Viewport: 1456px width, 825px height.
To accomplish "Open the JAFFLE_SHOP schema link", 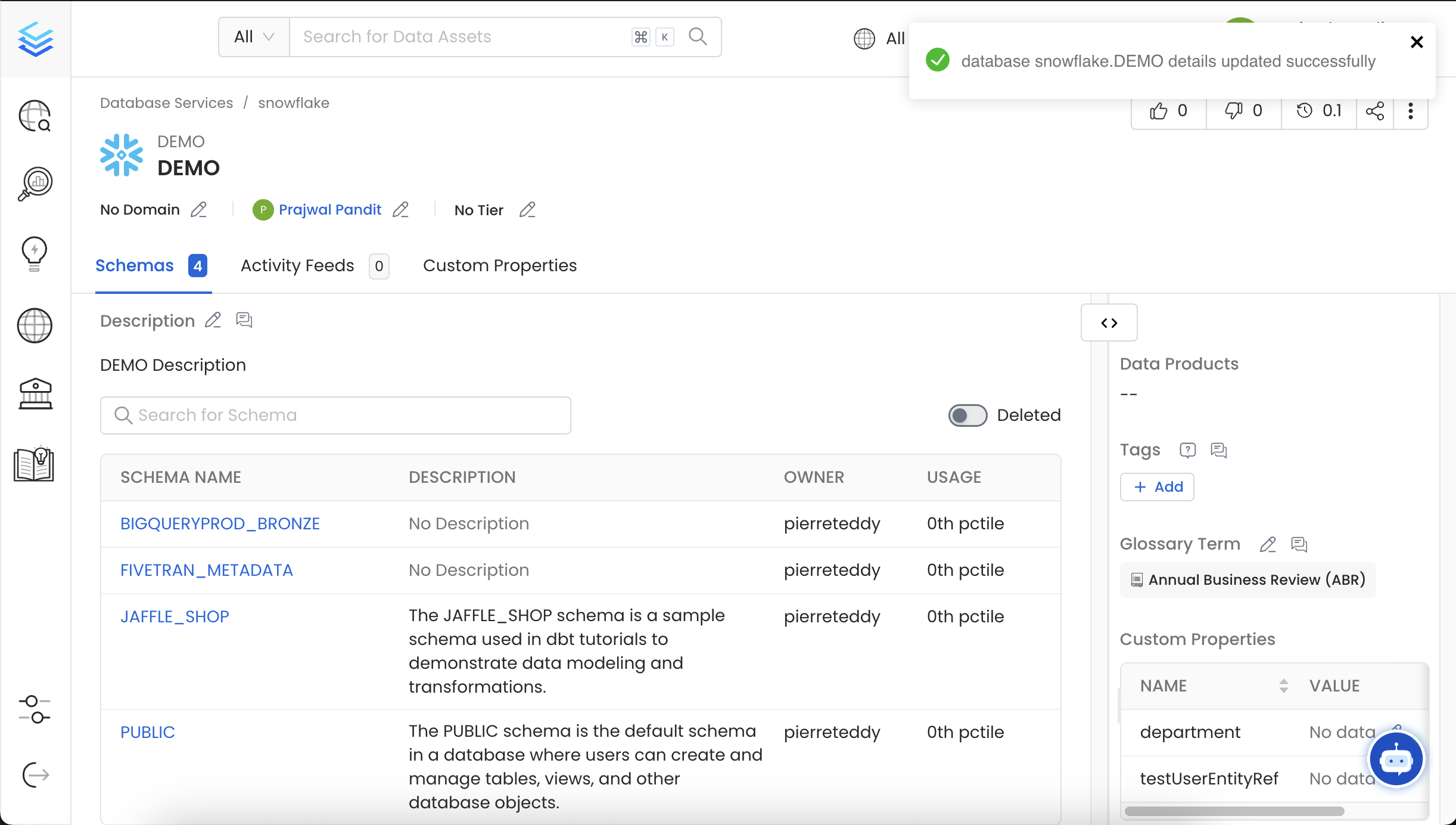I will (x=175, y=616).
